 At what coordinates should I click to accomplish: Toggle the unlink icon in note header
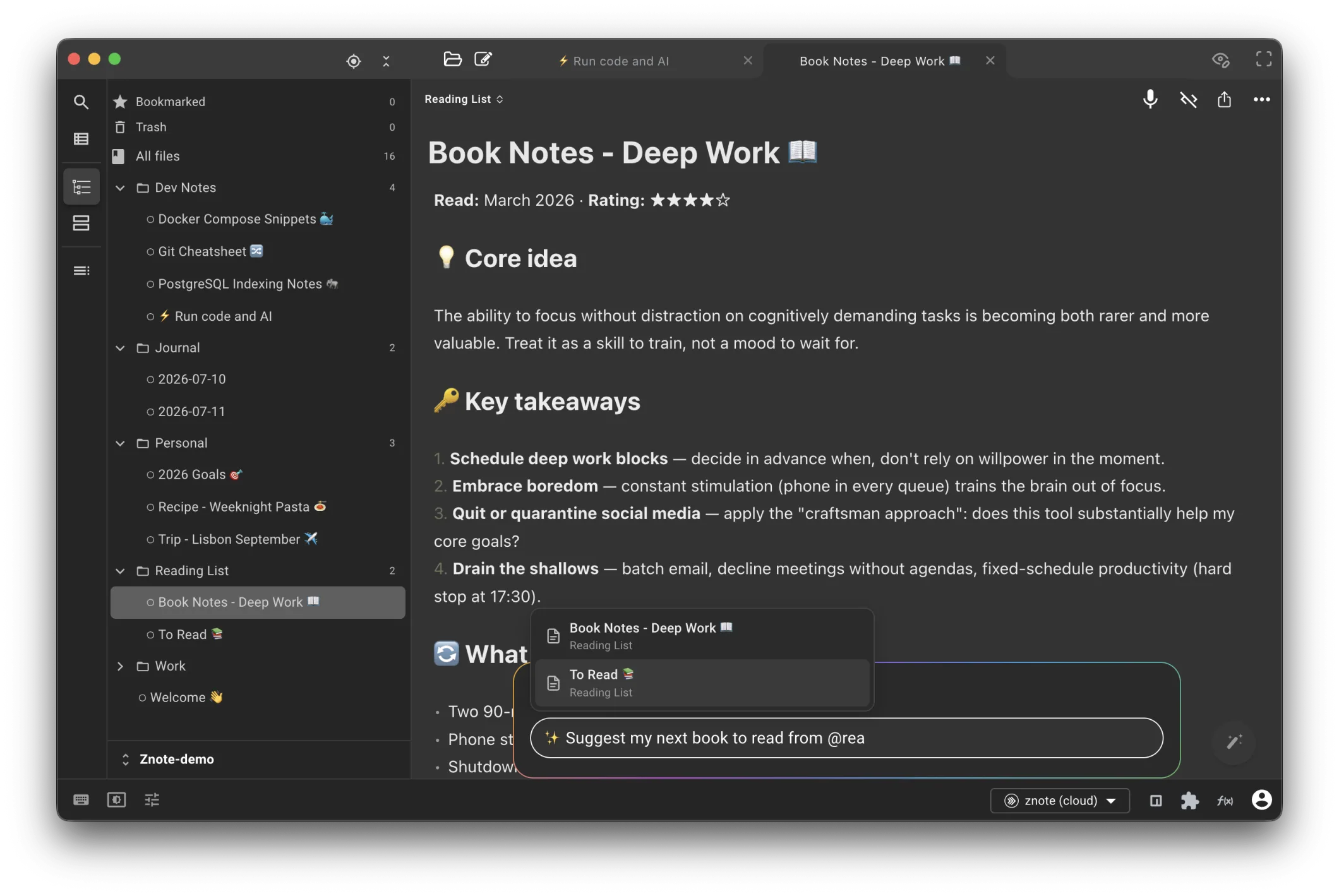pos(1188,99)
